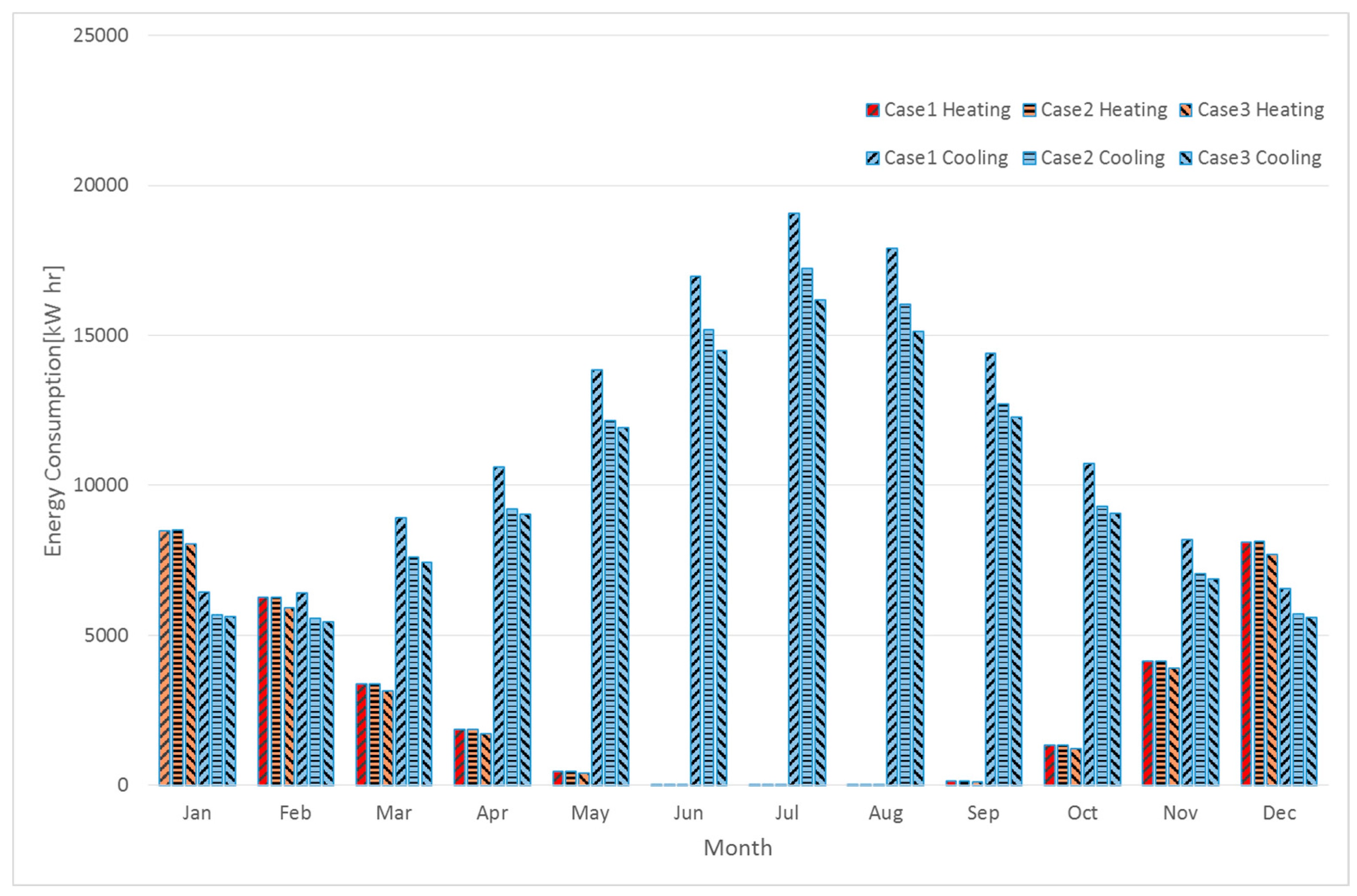This screenshot has height=896, width=1357.
Task: Select the Nov Case1 Heating red bar
Action: click(x=1147, y=723)
